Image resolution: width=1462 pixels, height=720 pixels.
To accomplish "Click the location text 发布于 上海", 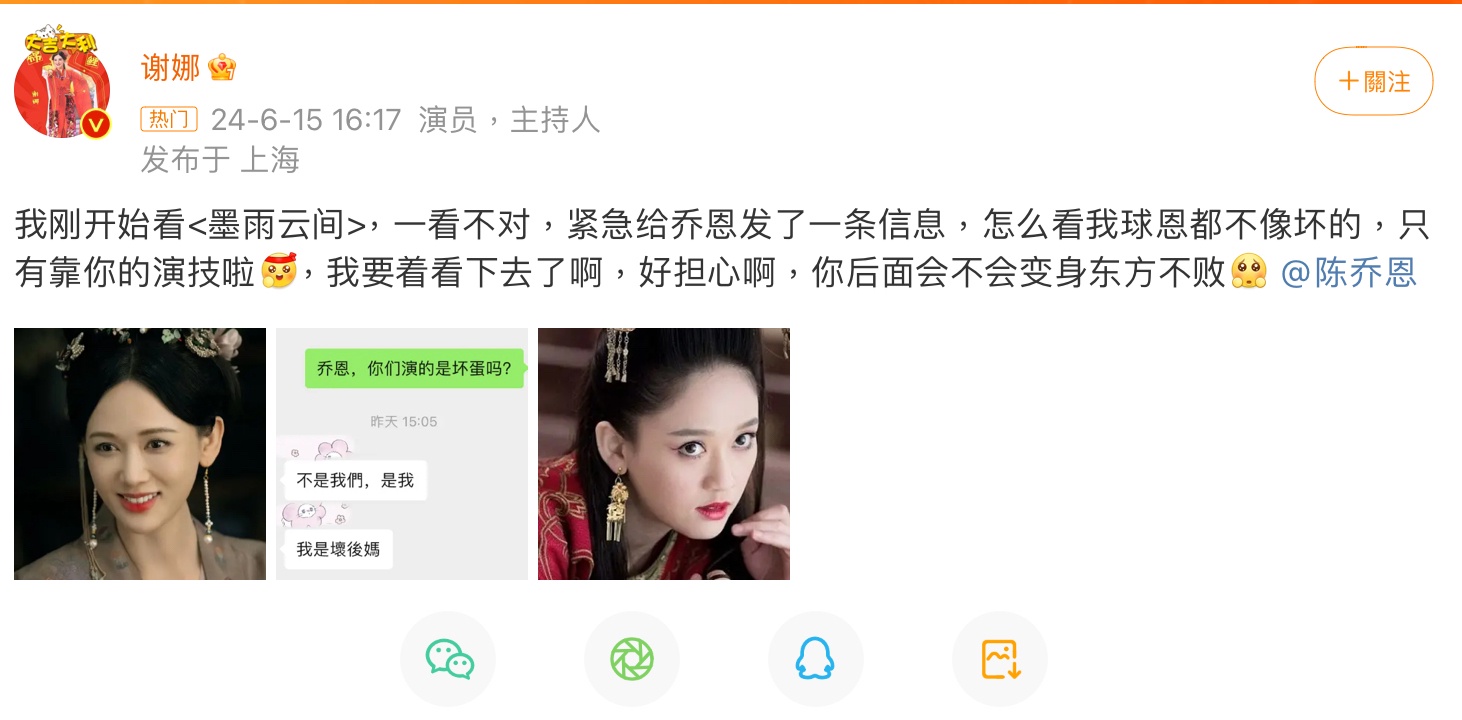I will coord(220,159).
